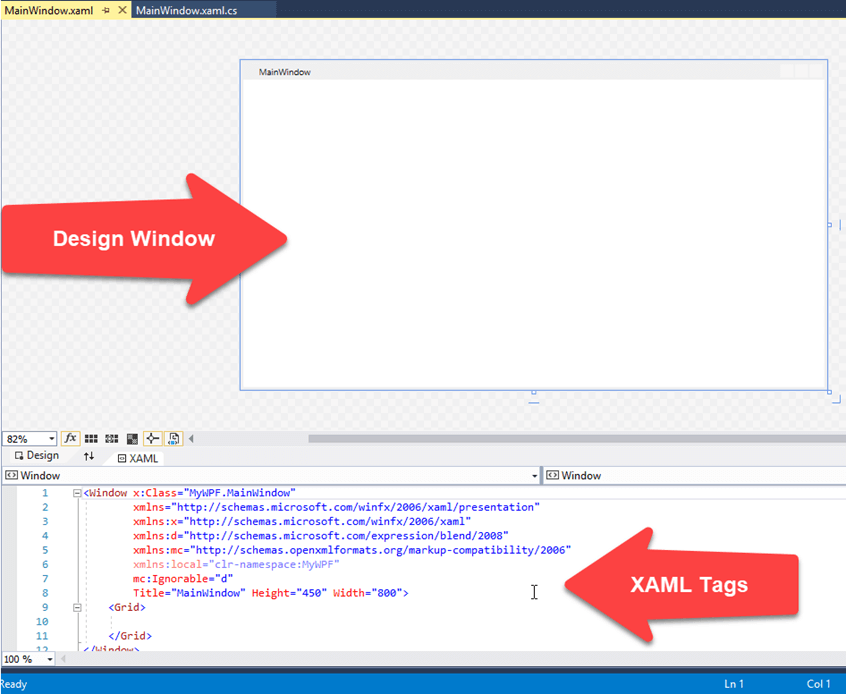
Task: Click the Snapline Snapping icon
Action: point(153,438)
